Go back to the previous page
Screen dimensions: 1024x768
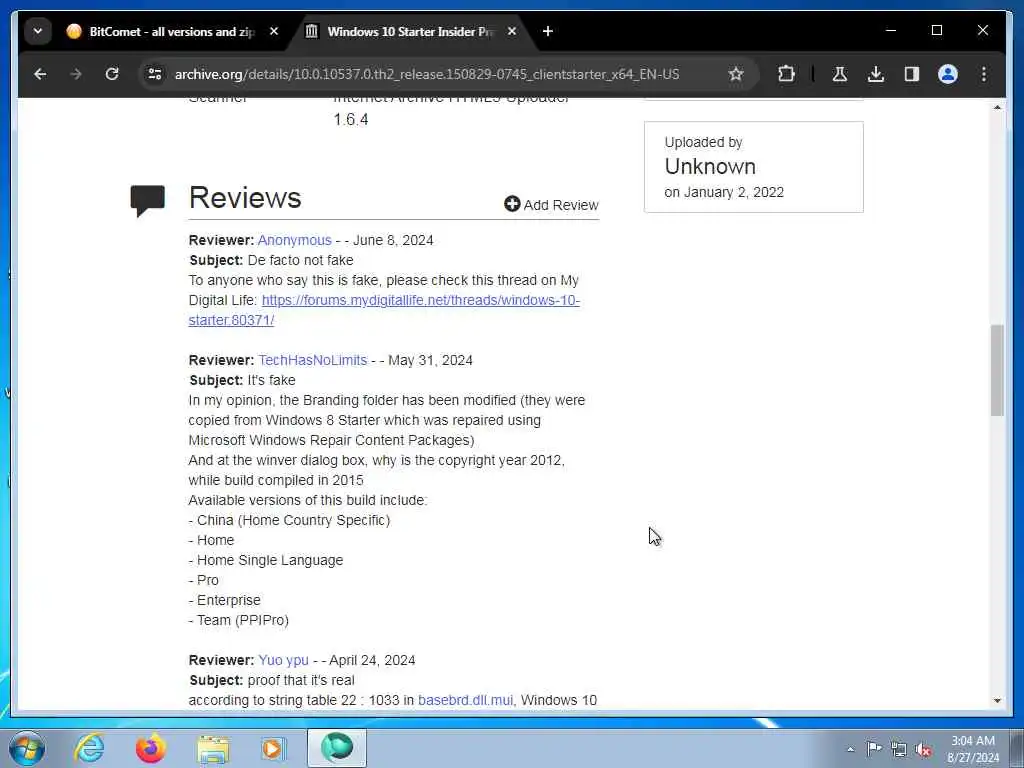[40, 74]
